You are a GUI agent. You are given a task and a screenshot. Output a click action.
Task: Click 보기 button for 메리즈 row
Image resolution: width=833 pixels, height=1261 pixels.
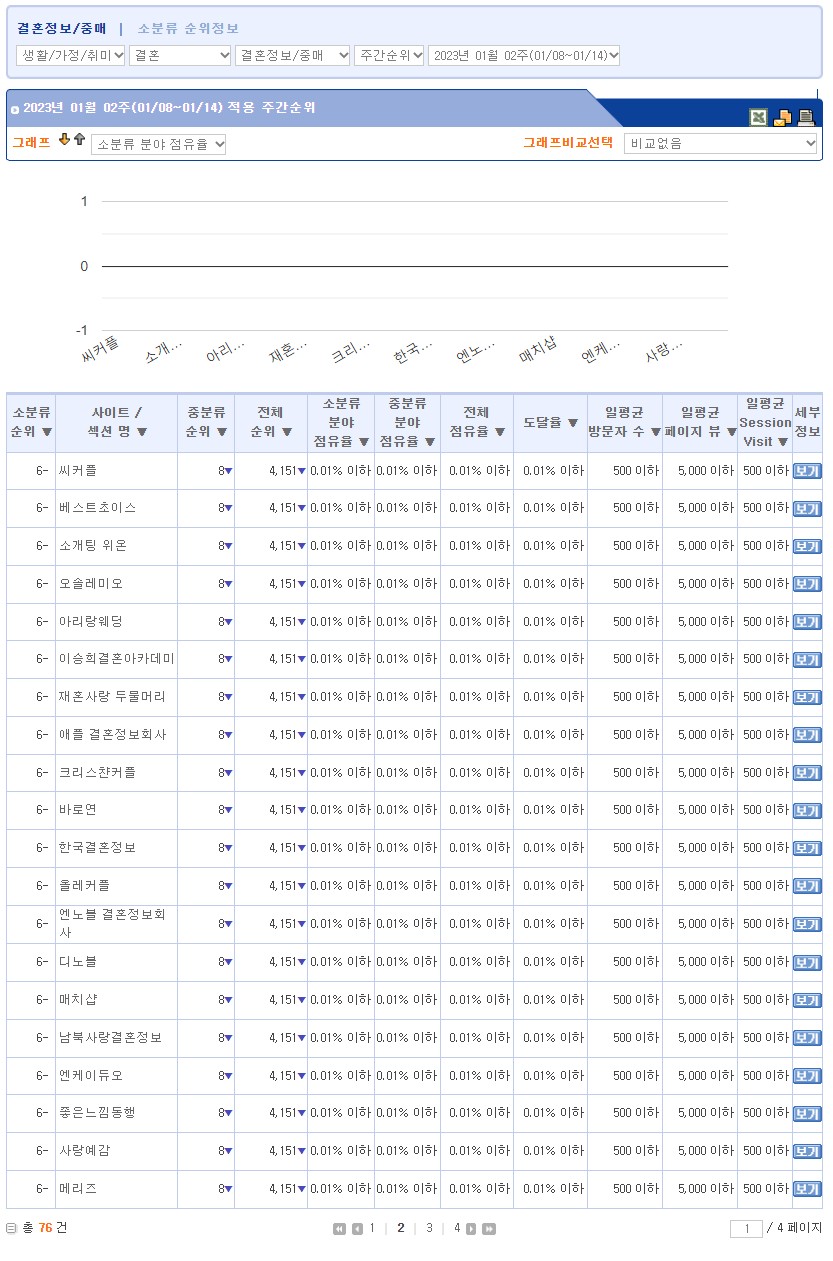tap(806, 1190)
